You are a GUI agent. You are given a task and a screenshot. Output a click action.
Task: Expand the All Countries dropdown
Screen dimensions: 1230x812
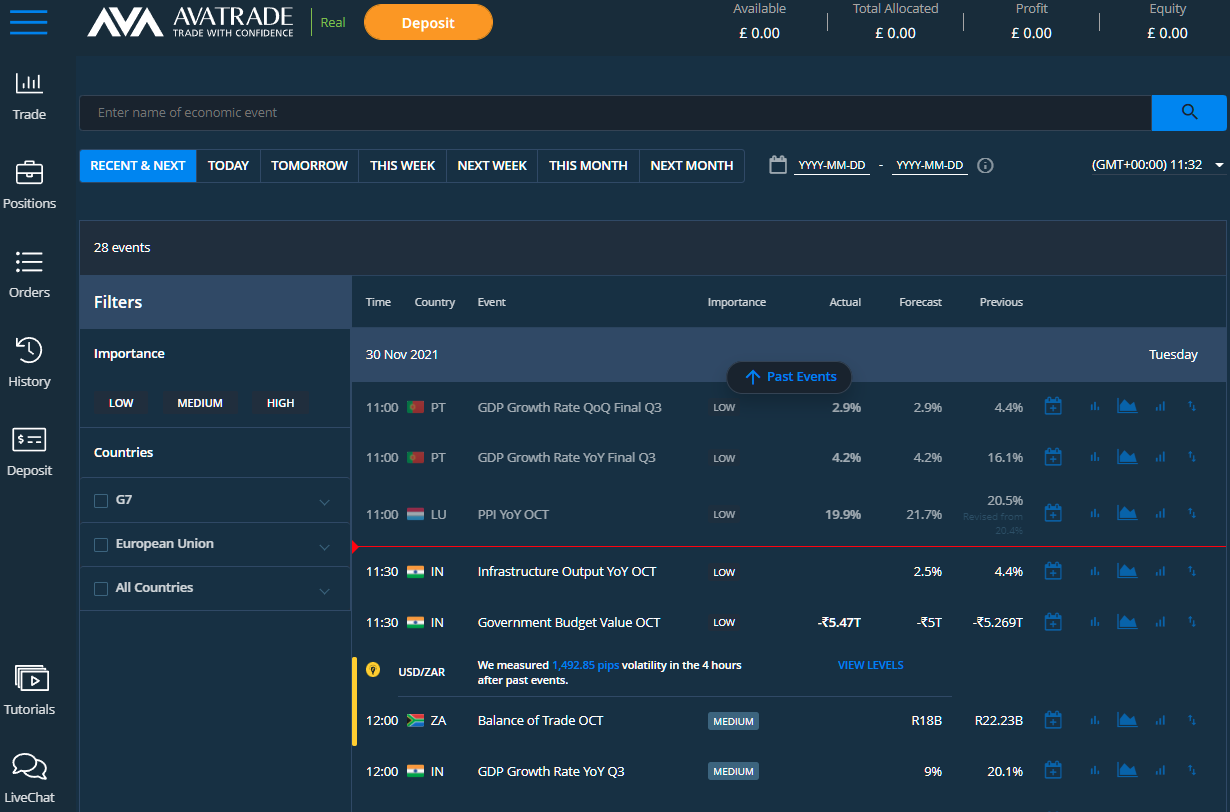pos(324,588)
